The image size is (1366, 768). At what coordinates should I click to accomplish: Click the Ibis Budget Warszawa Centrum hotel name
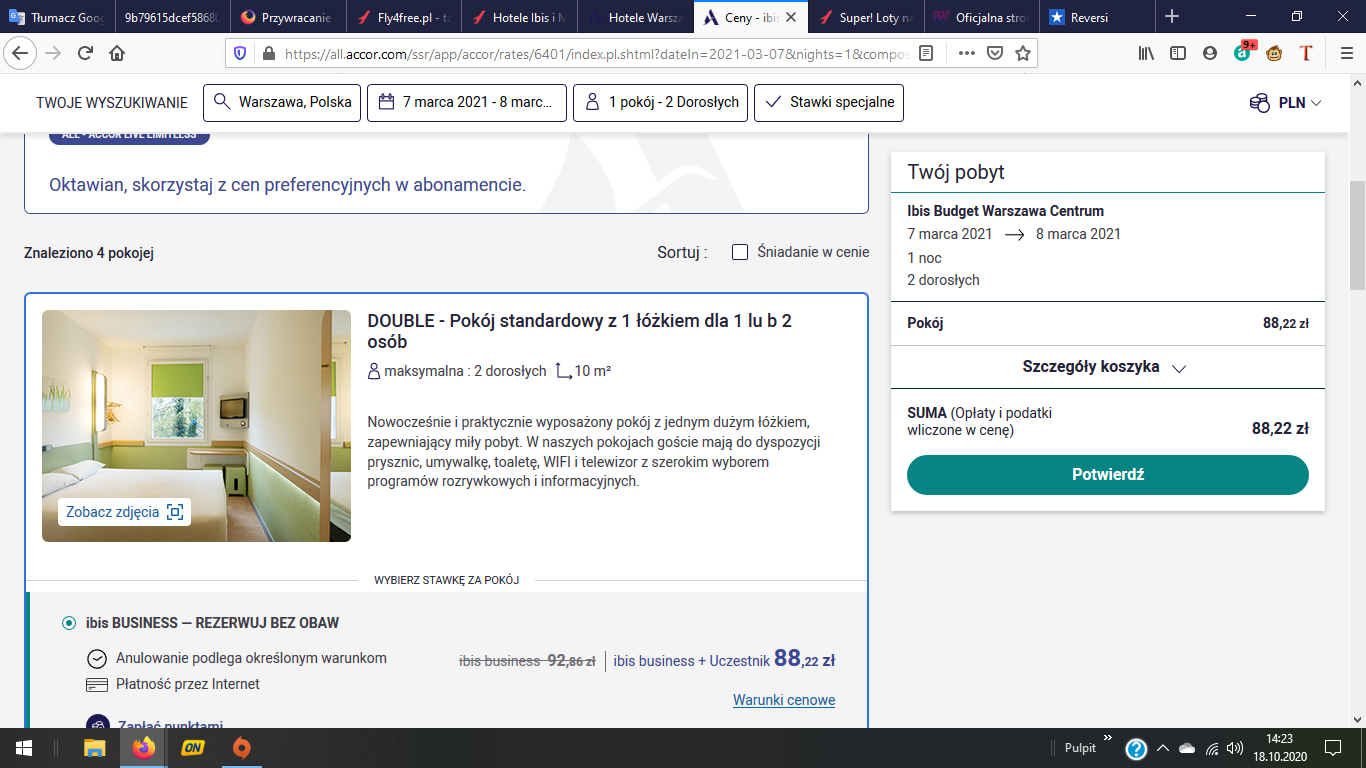tap(1006, 211)
